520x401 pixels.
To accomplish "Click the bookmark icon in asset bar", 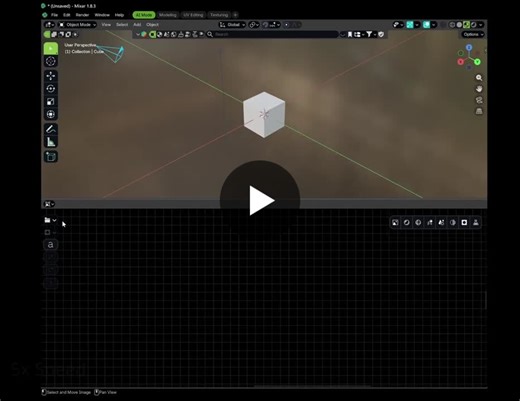I will [x=350, y=34].
